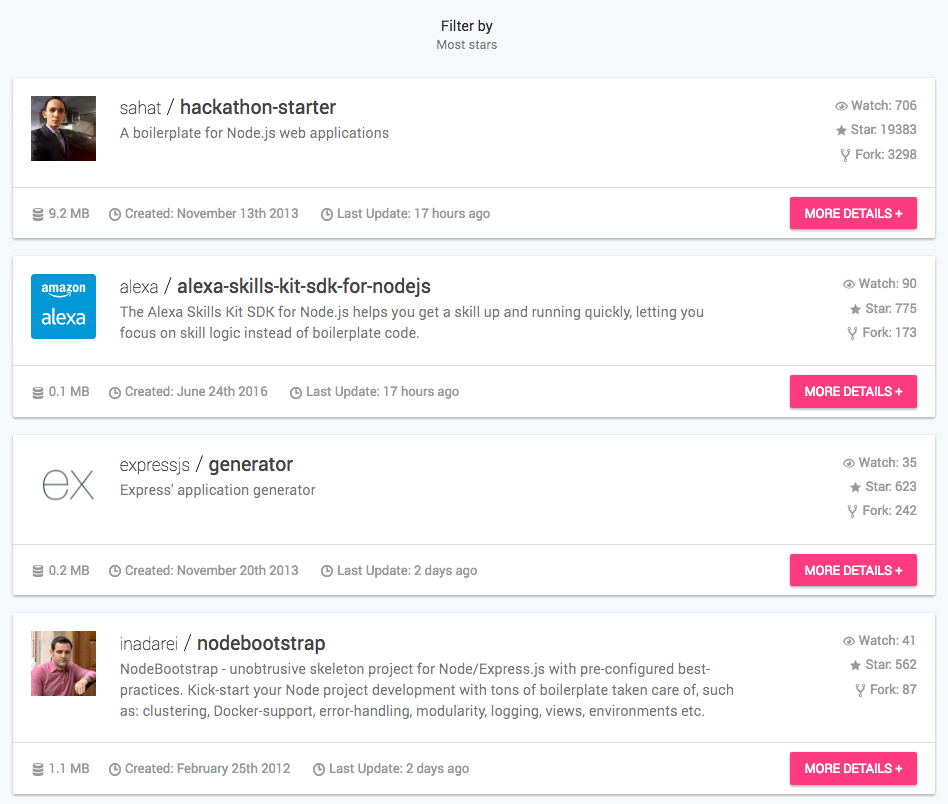Click the star icon beside Star: 19383
948x804 pixels.
[841, 131]
